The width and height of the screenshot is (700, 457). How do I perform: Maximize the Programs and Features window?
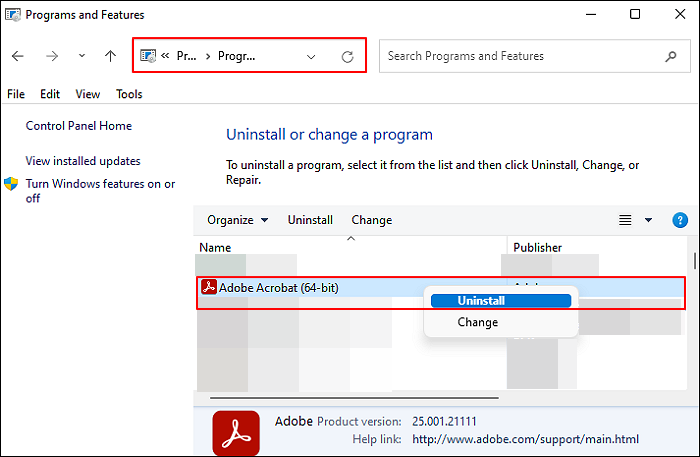(635, 14)
